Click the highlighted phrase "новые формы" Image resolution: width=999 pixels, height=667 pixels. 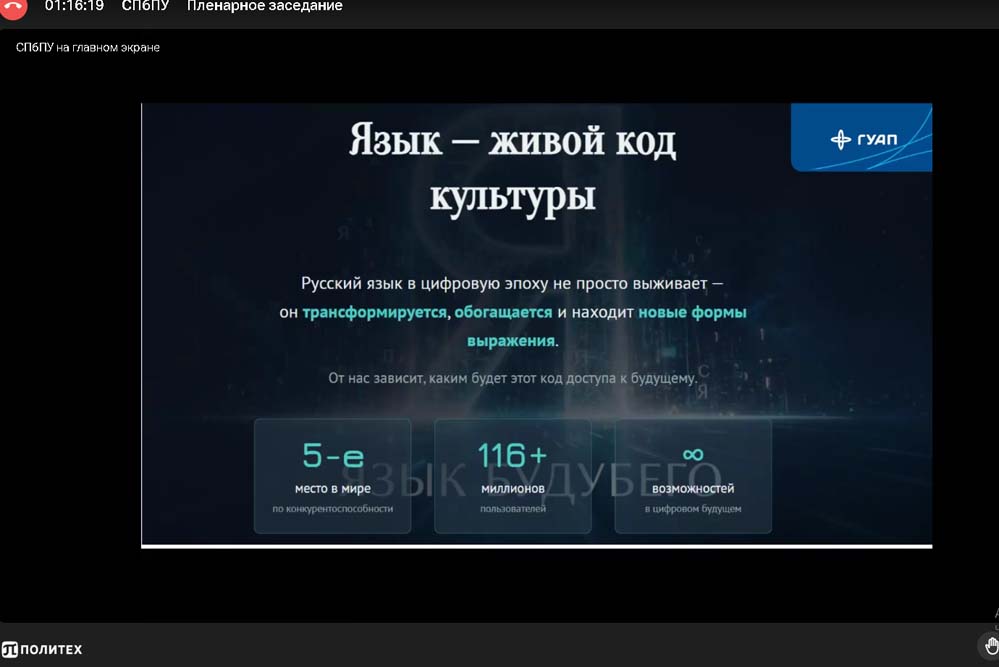click(x=692, y=312)
